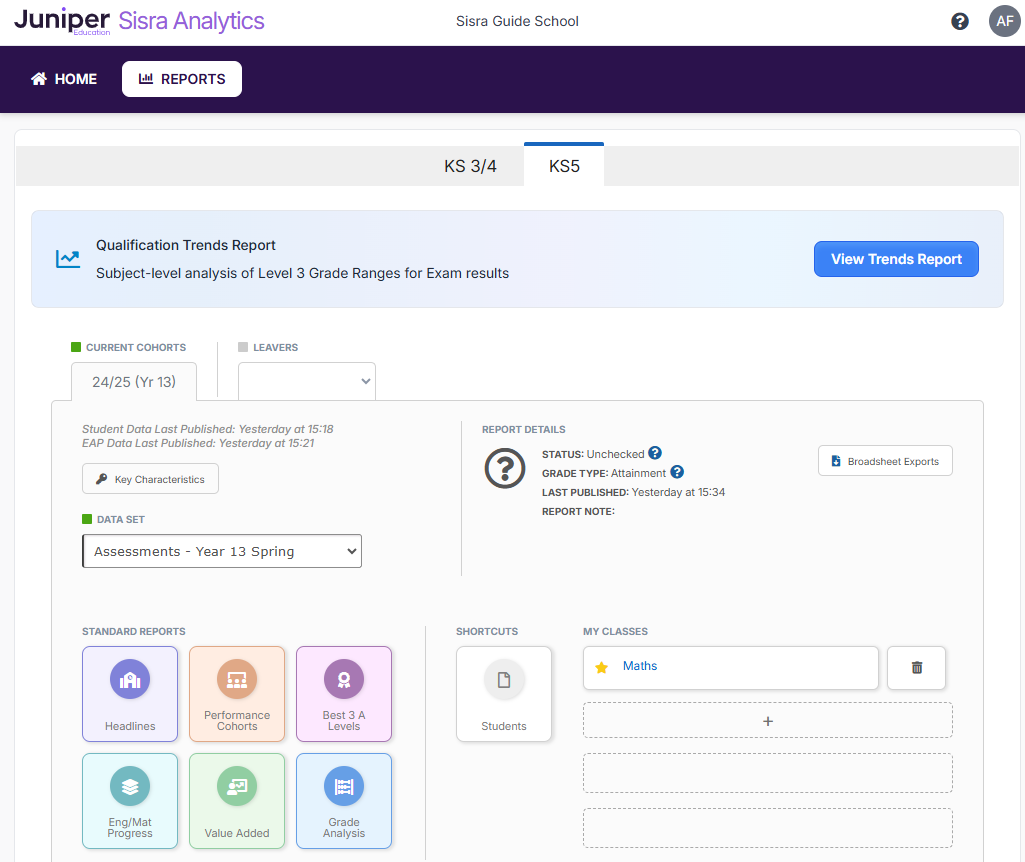Open the Data Set dropdown
This screenshot has width=1025, height=862.
click(x=222, y=551)
